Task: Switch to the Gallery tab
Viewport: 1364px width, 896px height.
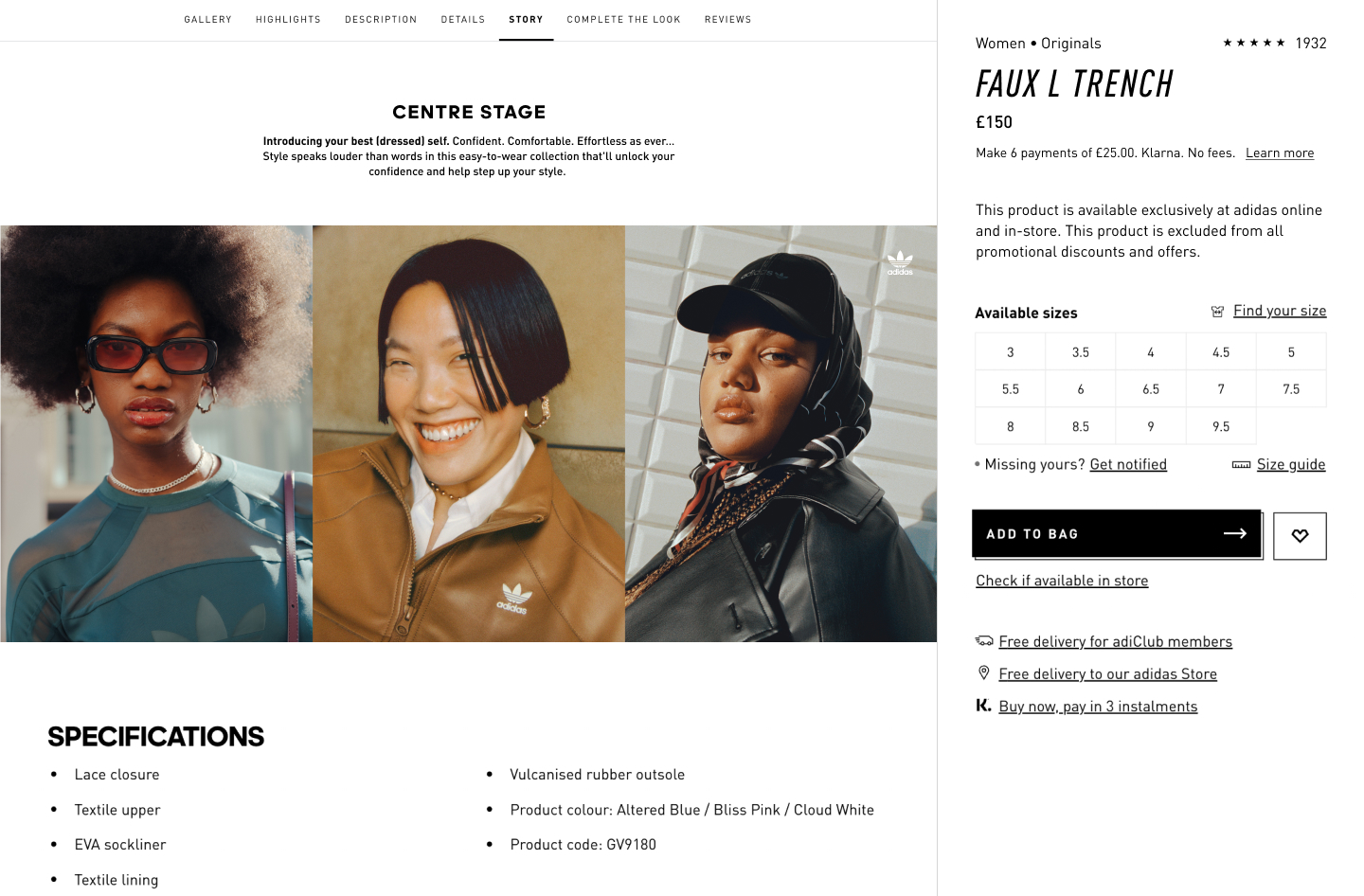Action: 208,20
